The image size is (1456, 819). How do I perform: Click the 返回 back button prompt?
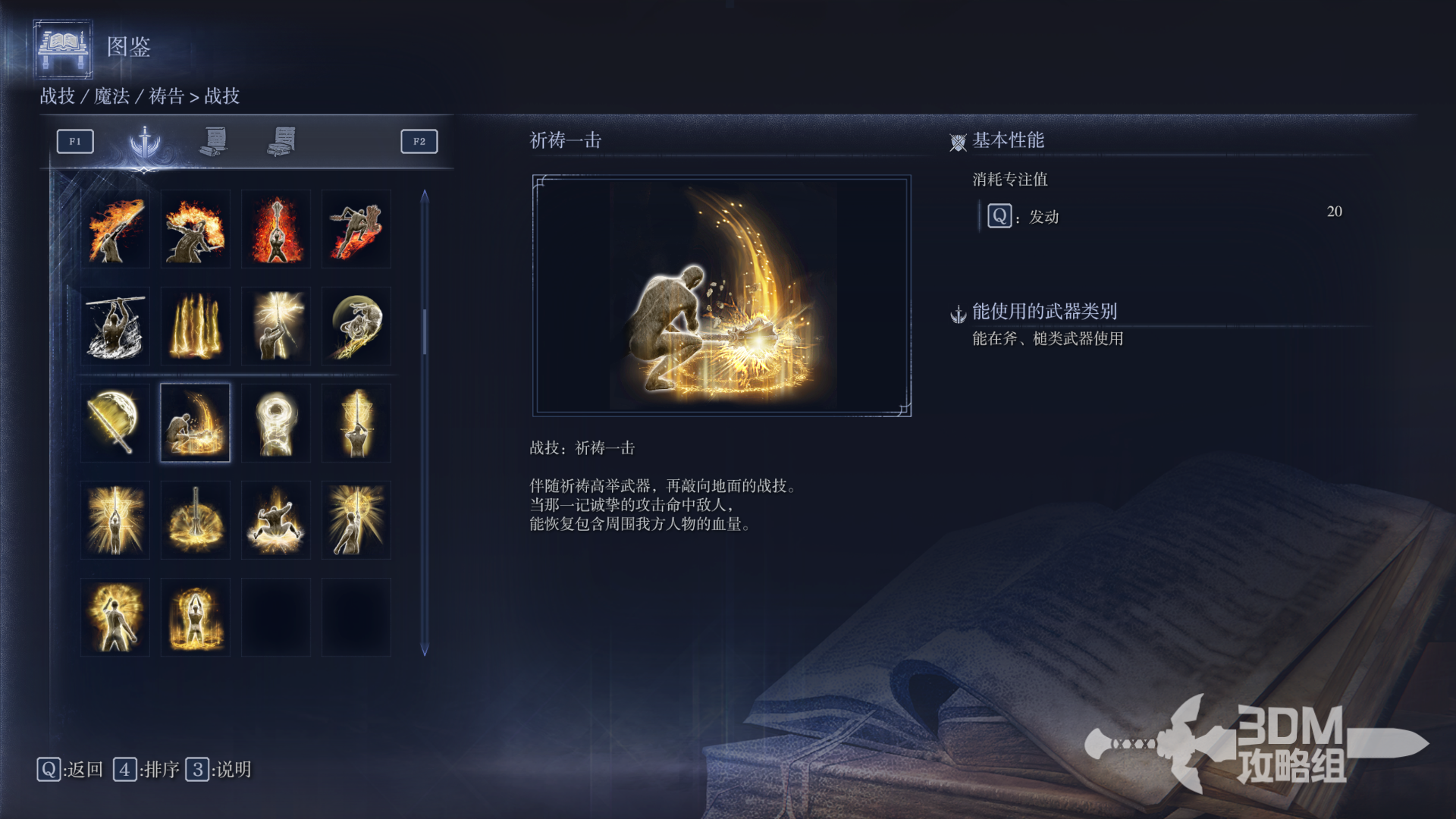(70, 770)
